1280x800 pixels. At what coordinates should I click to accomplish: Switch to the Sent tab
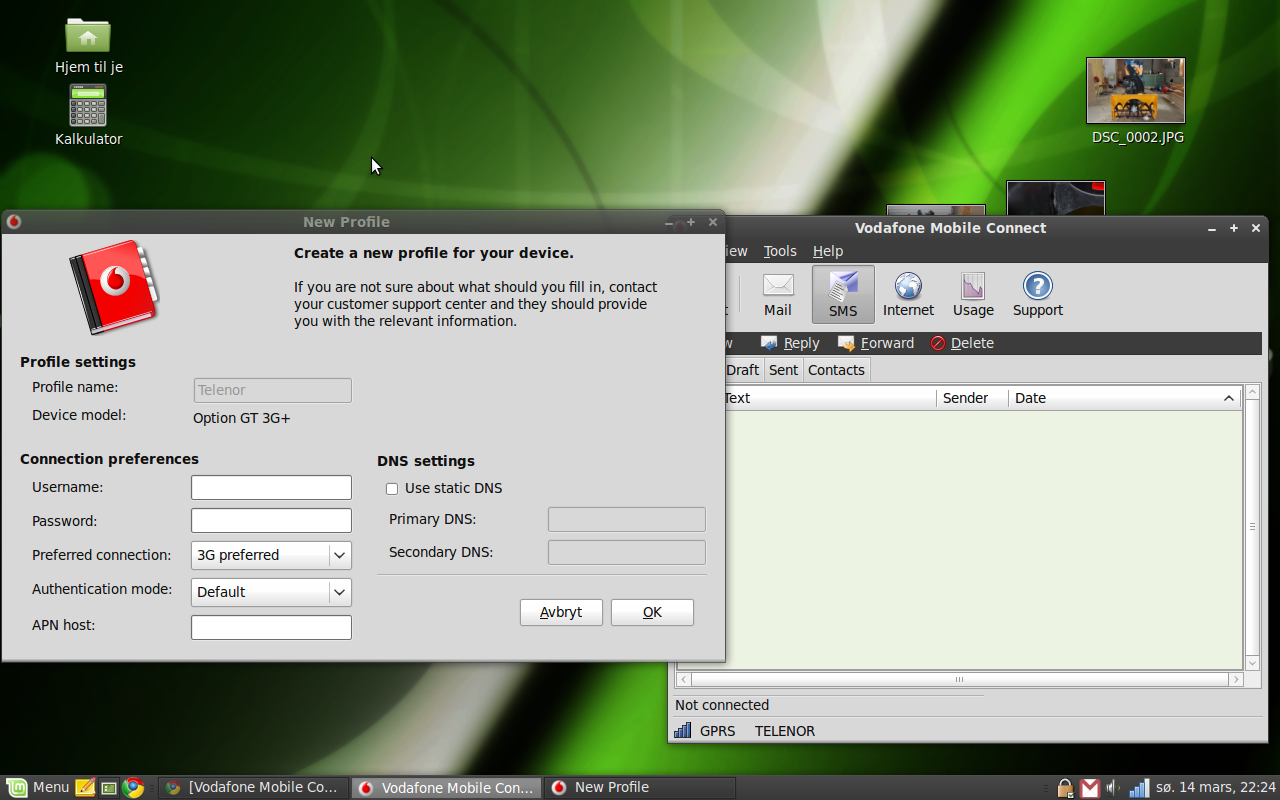tap(783, 370)
